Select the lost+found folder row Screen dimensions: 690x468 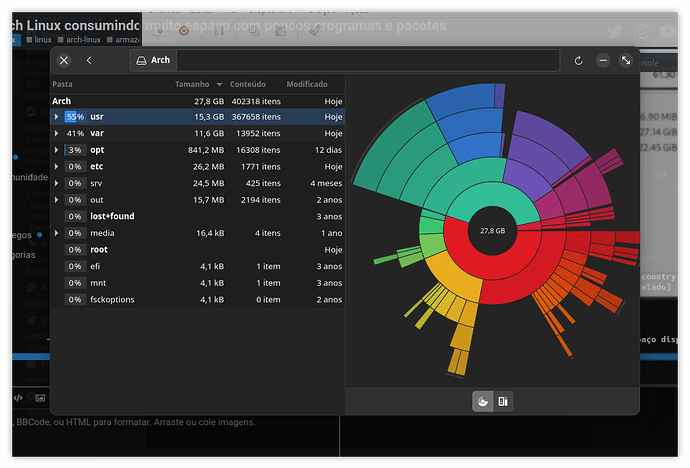[112, 216]
